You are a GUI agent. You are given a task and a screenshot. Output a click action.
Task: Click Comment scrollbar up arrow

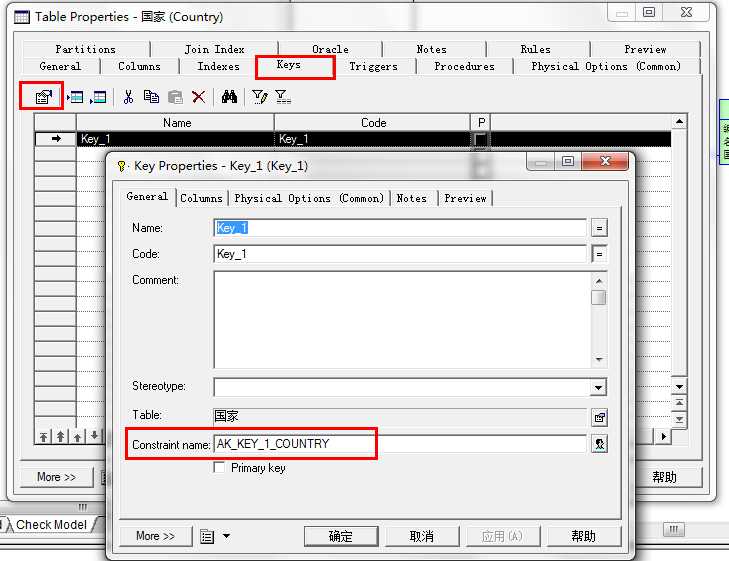pyautogui.click(x=599, y=281)
